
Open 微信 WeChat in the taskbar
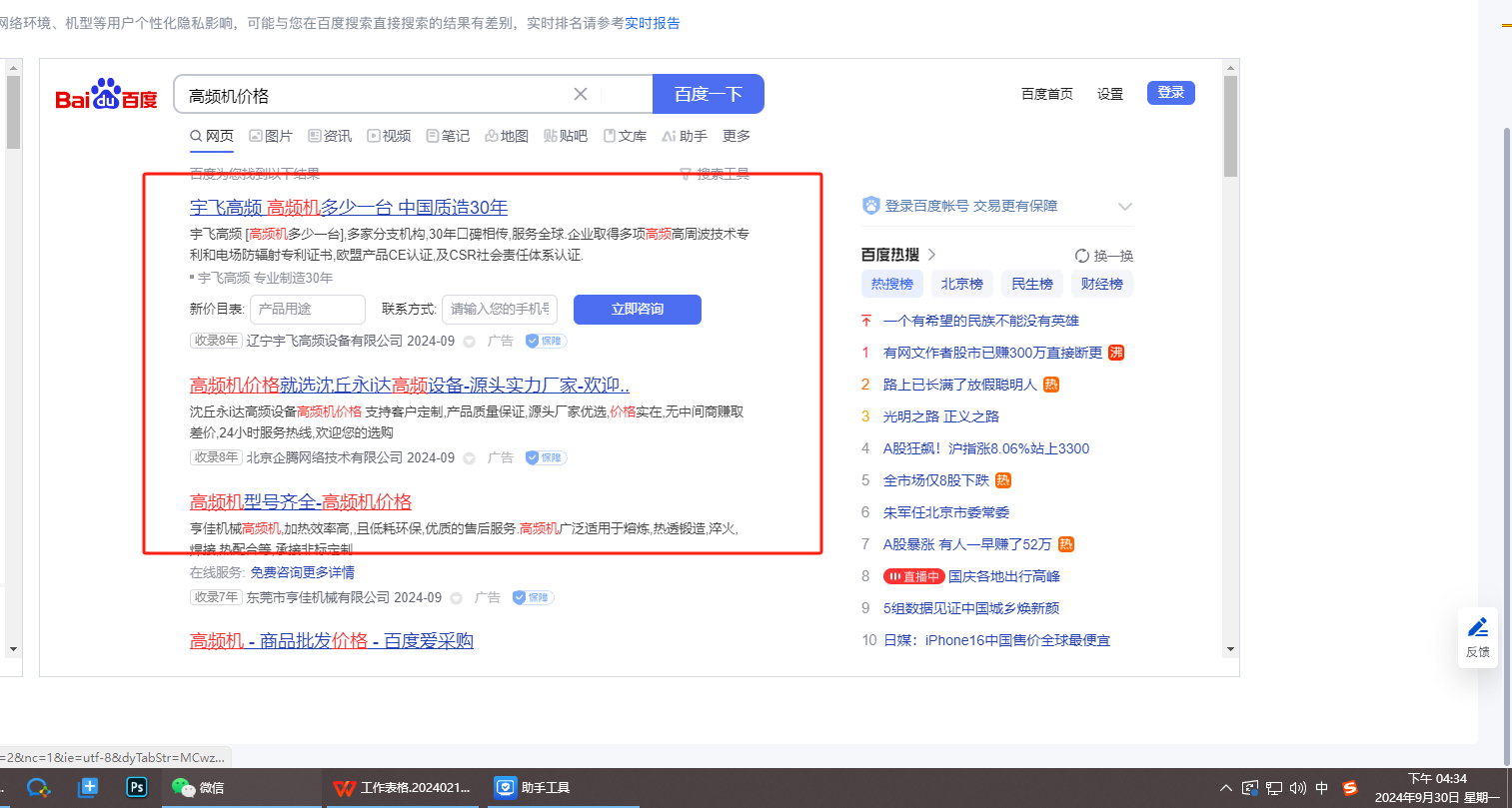198,787
